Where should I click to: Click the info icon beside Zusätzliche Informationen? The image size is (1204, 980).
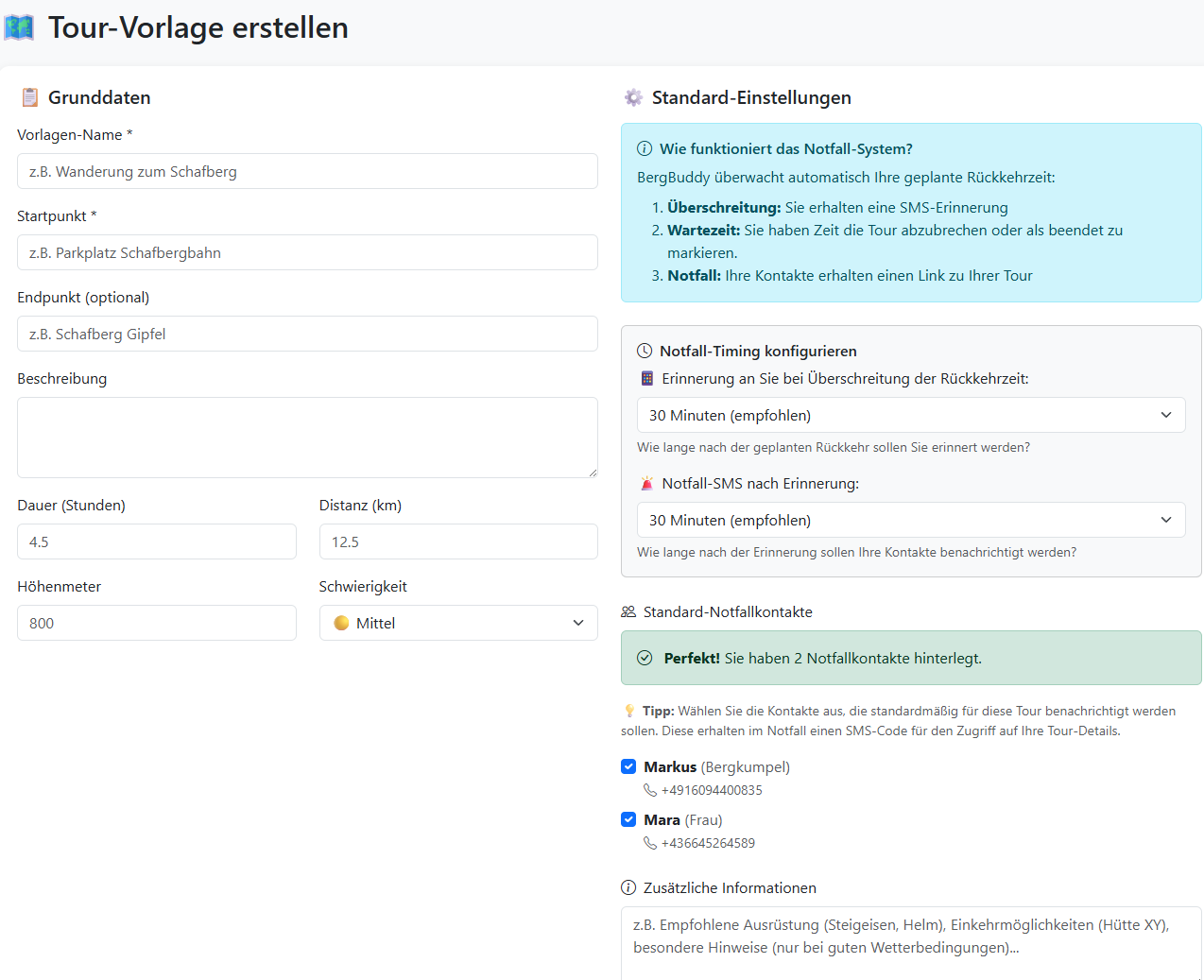click(628, 887)
